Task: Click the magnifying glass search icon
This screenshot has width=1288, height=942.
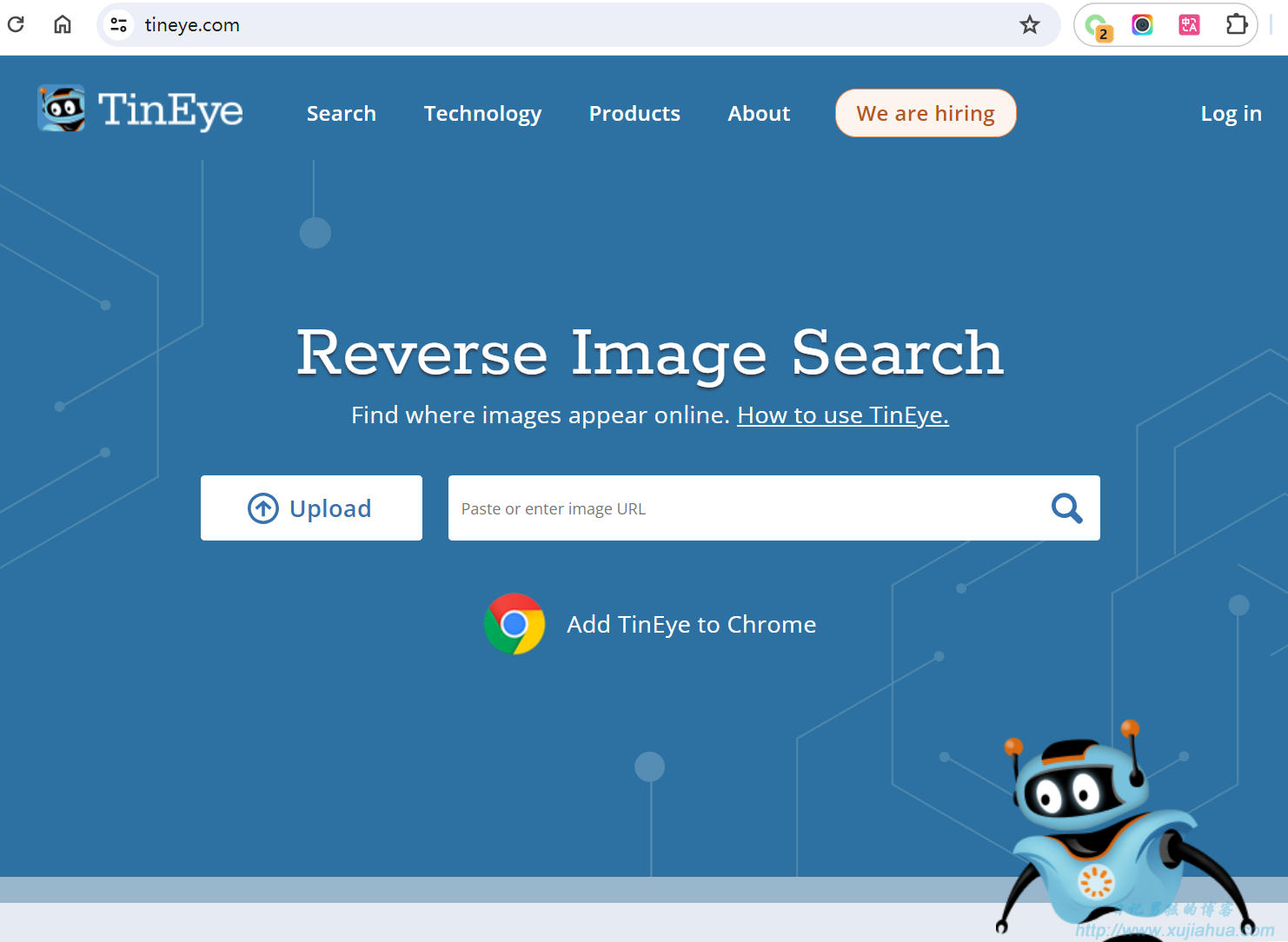Action: click(x=1066, y=508)
